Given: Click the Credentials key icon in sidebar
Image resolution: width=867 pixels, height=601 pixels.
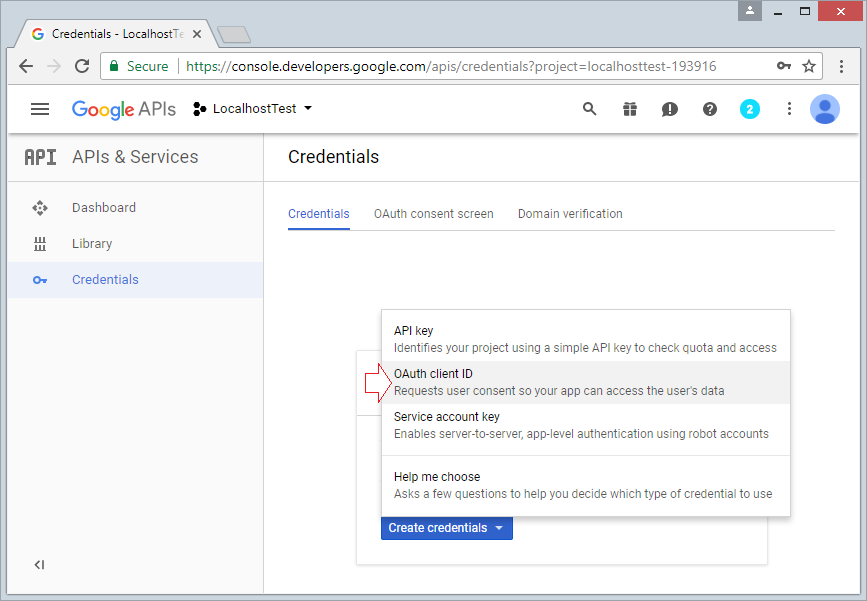Looking at the screenshot, I should pyautogui.click(x=40, y=280).
